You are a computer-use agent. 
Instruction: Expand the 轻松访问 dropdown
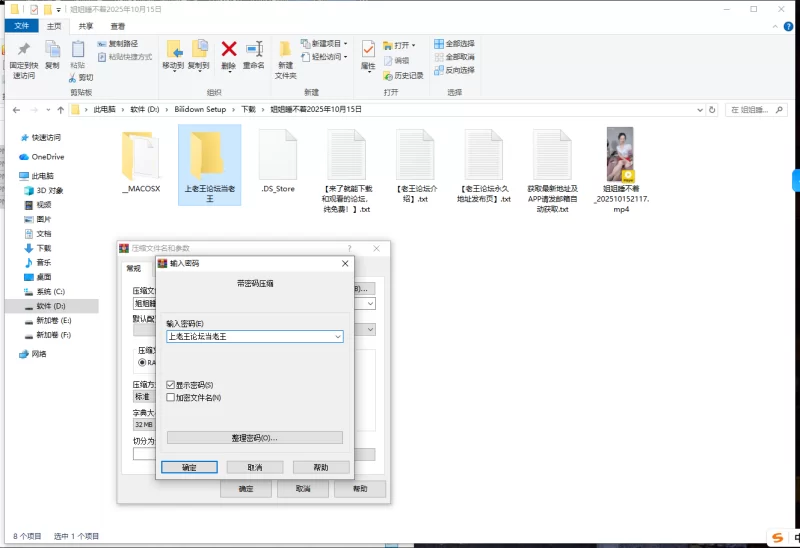tap(345, 57)
